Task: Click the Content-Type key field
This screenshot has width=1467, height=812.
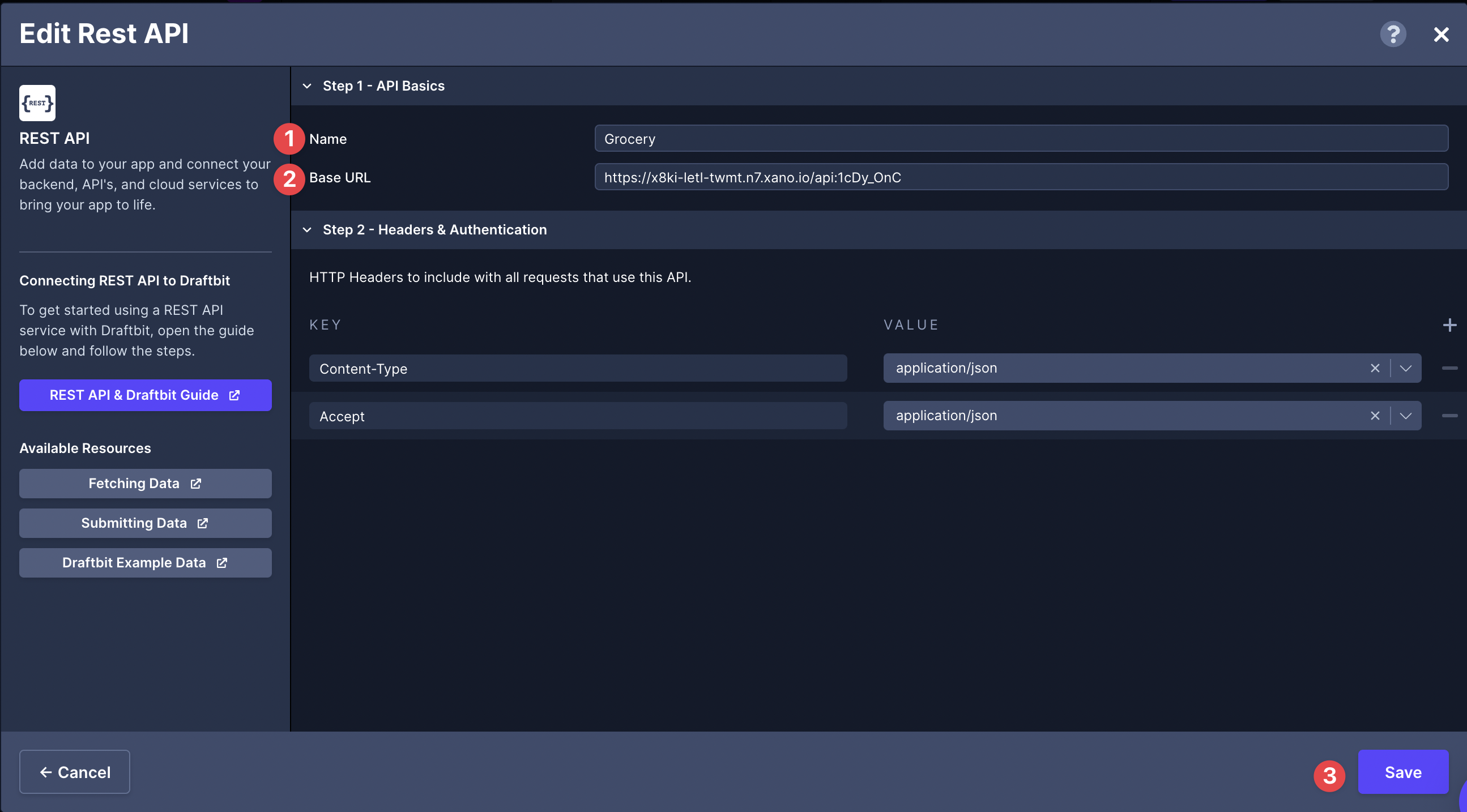Action: click(578, 369)
